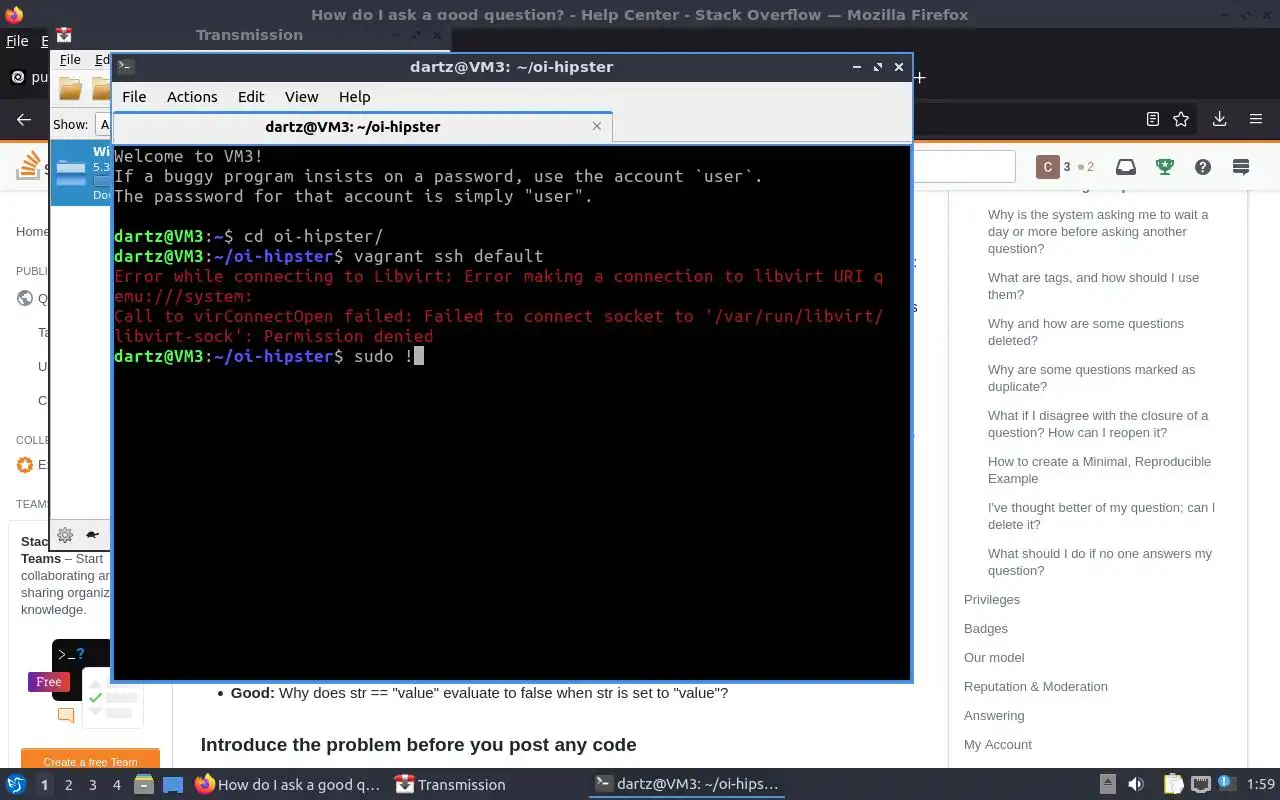Toggle Firefox reader view icon
This screenshot has height=800, width=1280.
[x=1153, y=119]
